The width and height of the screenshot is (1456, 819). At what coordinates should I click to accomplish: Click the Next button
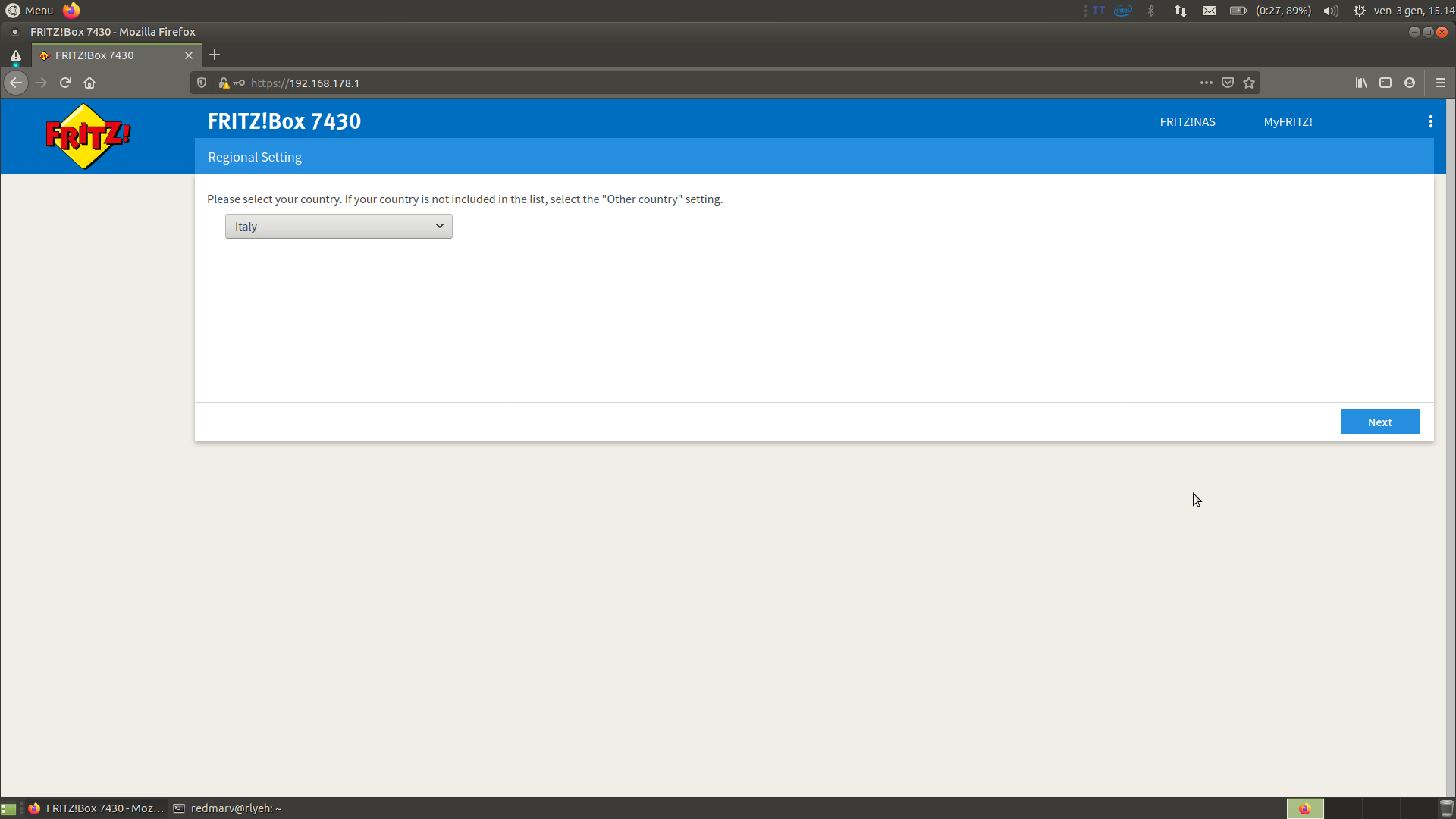[x=1379, y=422]
